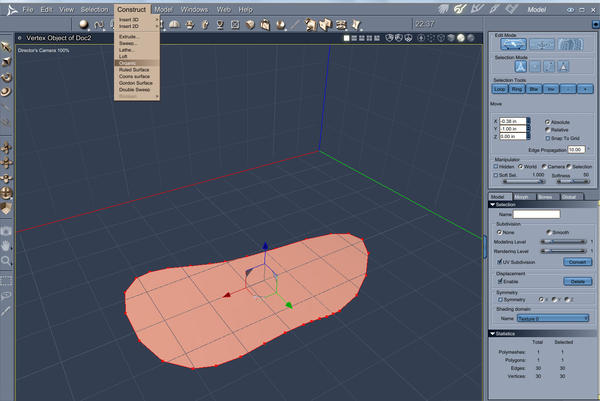Viewport: 600px width, 401px height.
Task: Toggle the Symmetry checkbox
Action: (x=500, y=300)
